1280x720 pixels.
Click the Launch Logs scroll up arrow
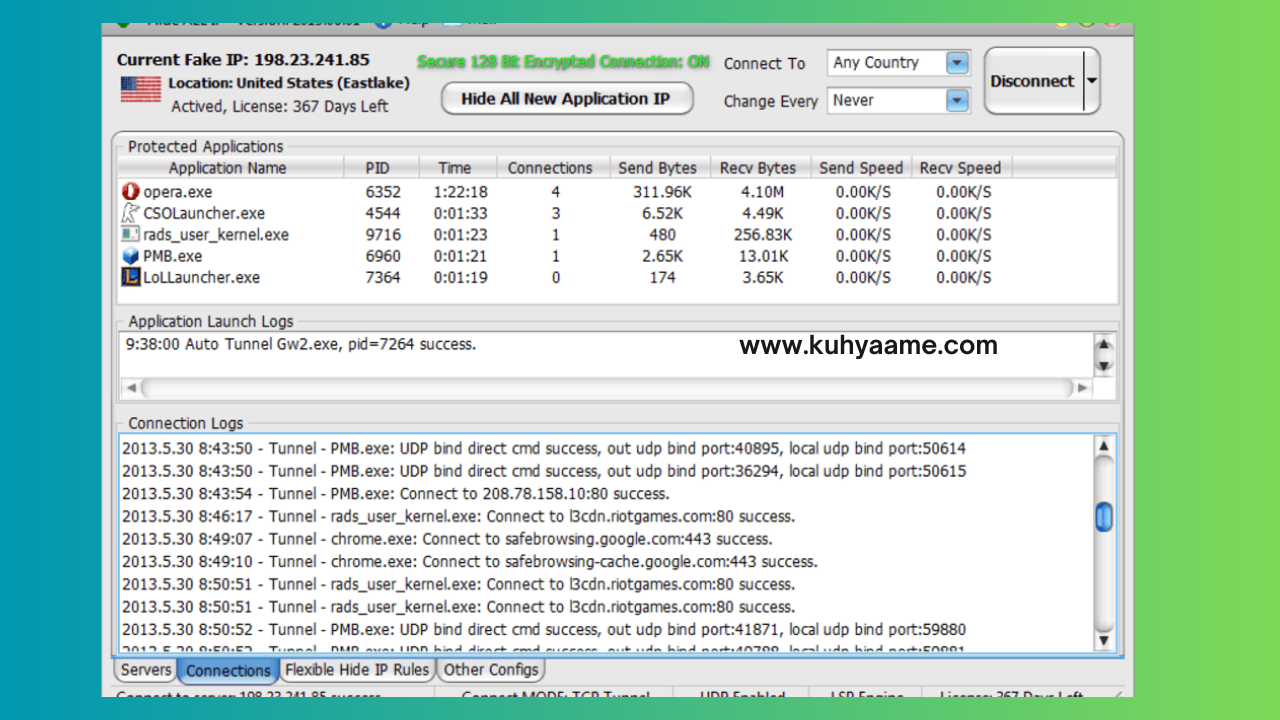pyautogui.click(x=1104, y=346)
